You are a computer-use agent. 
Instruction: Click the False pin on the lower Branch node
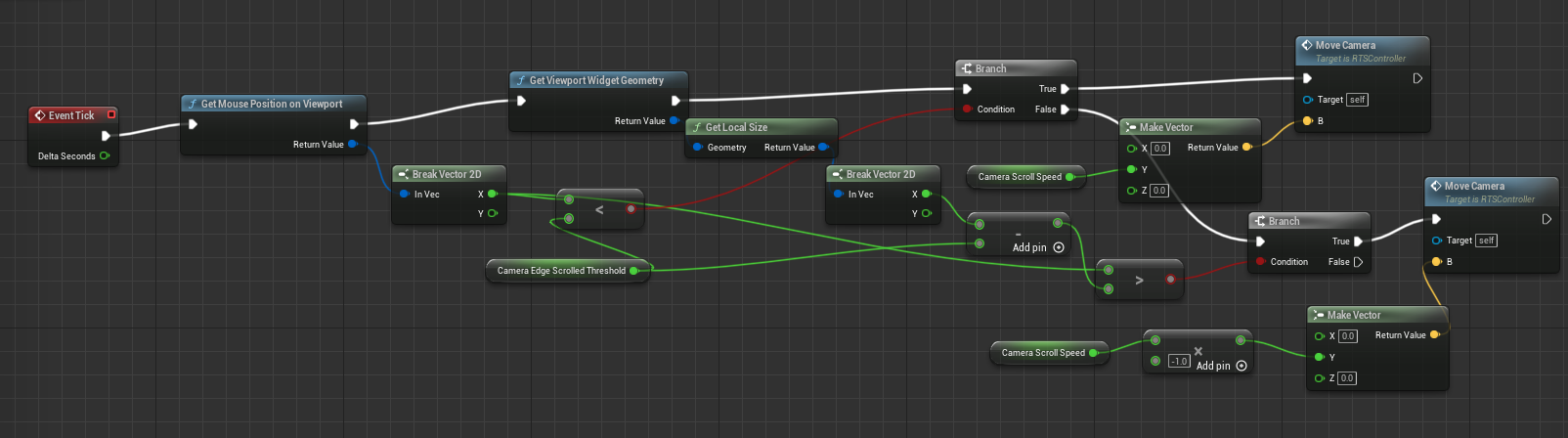pyautogui.click(x=1358, y=262)
